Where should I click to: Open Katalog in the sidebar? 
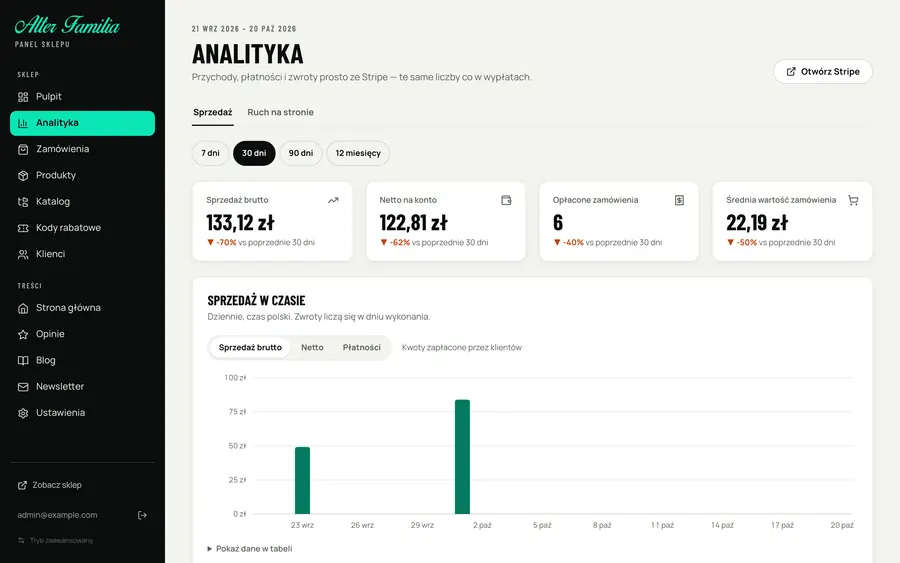(82, 202)
